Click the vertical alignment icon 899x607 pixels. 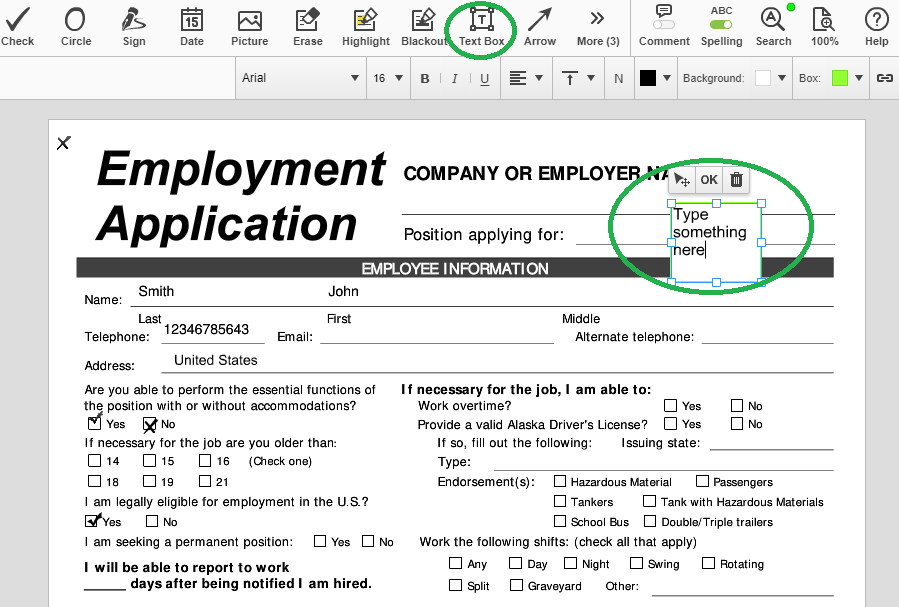pyautogui.click(x=569, y=78)
